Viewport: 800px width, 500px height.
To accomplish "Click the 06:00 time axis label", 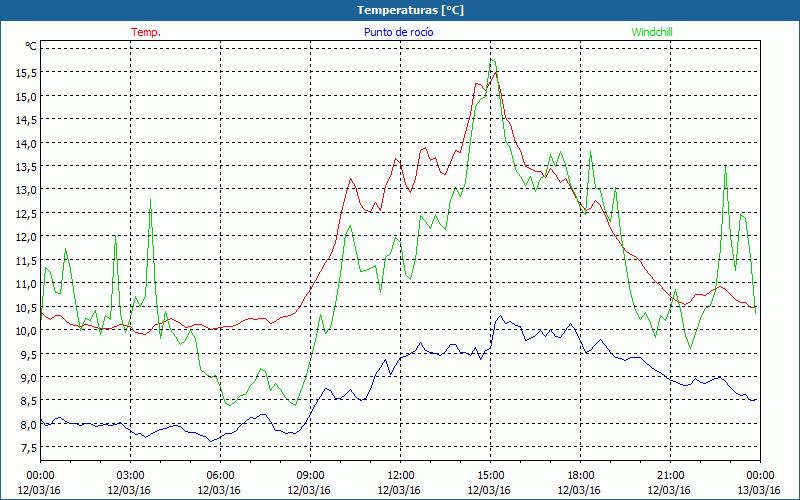I will click(x=220, y=476).
